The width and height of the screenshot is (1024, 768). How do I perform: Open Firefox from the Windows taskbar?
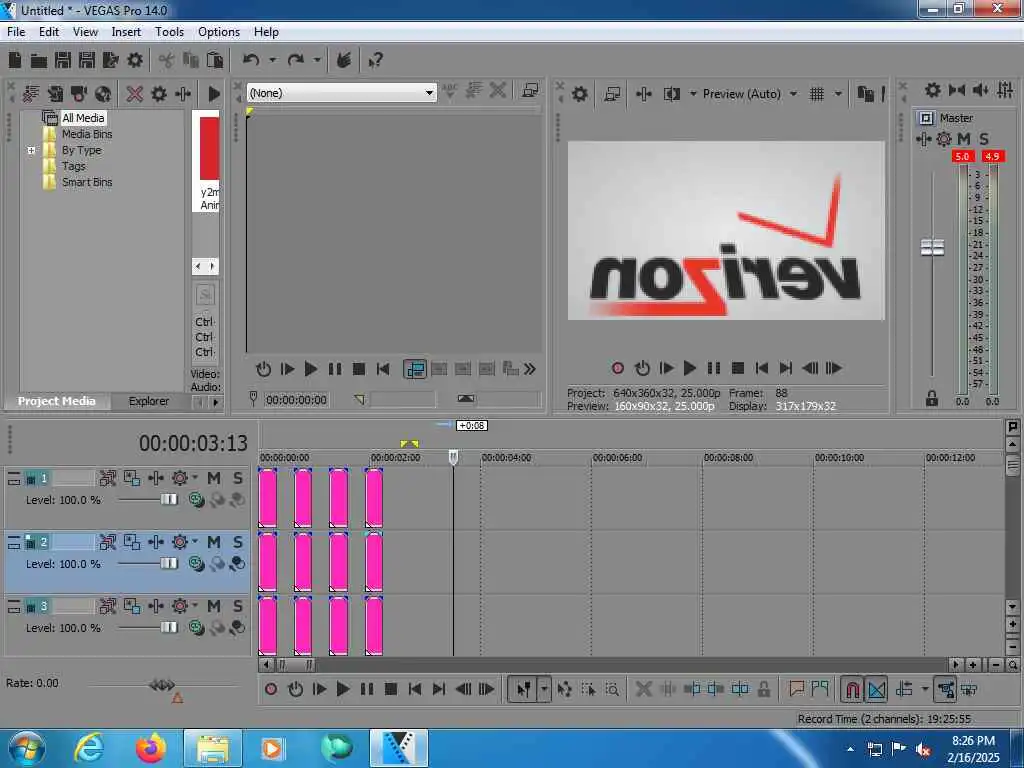pos(150,748)
